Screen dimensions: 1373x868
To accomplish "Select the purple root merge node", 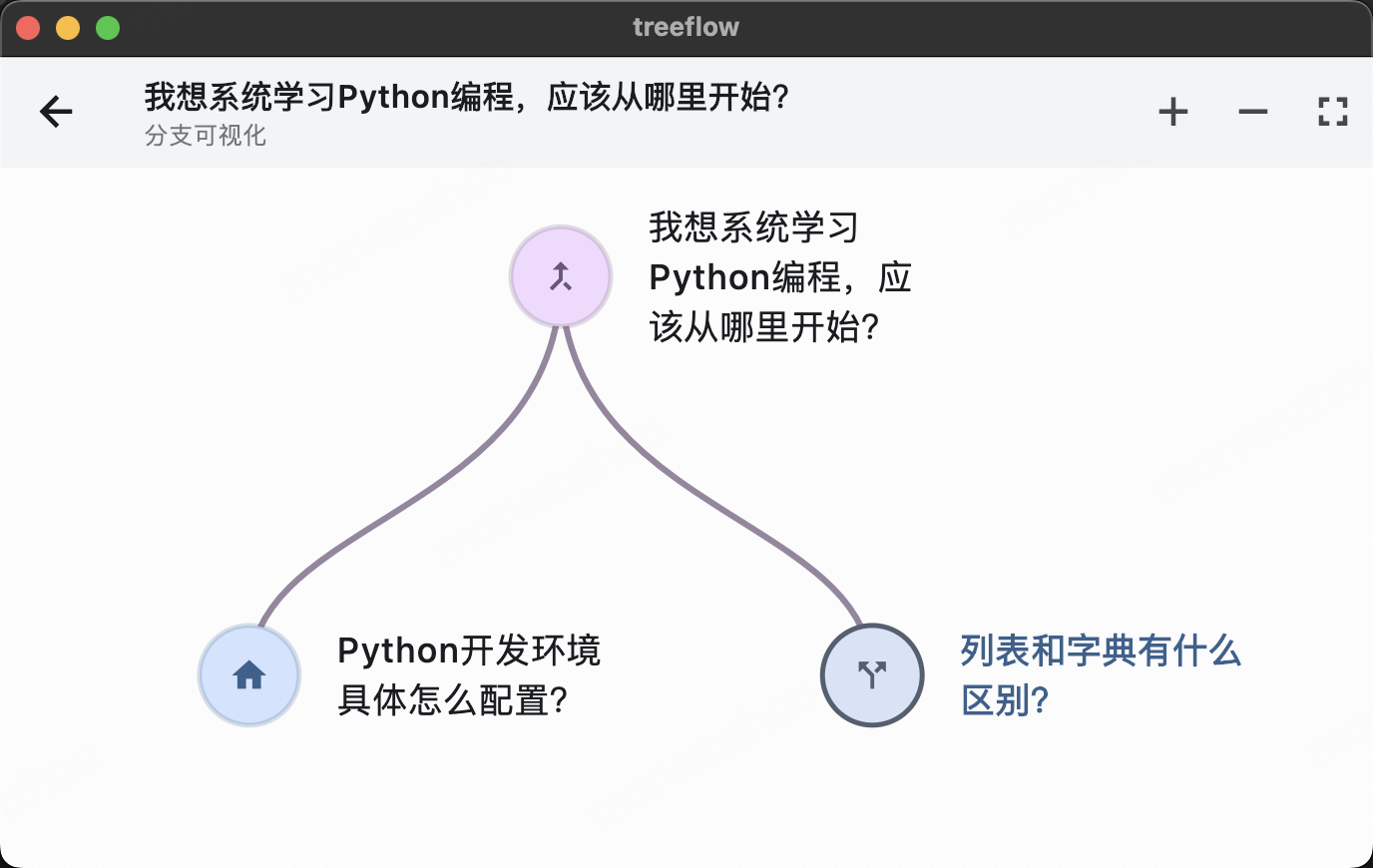I will pyautogui.click(x=561, y=276).
